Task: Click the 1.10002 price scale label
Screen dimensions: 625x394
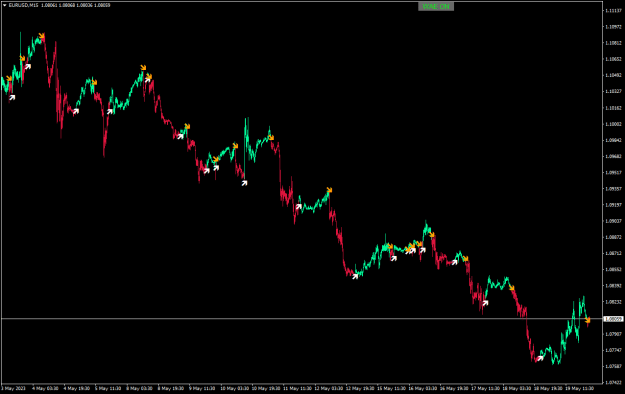Action: tap(613, 124)
